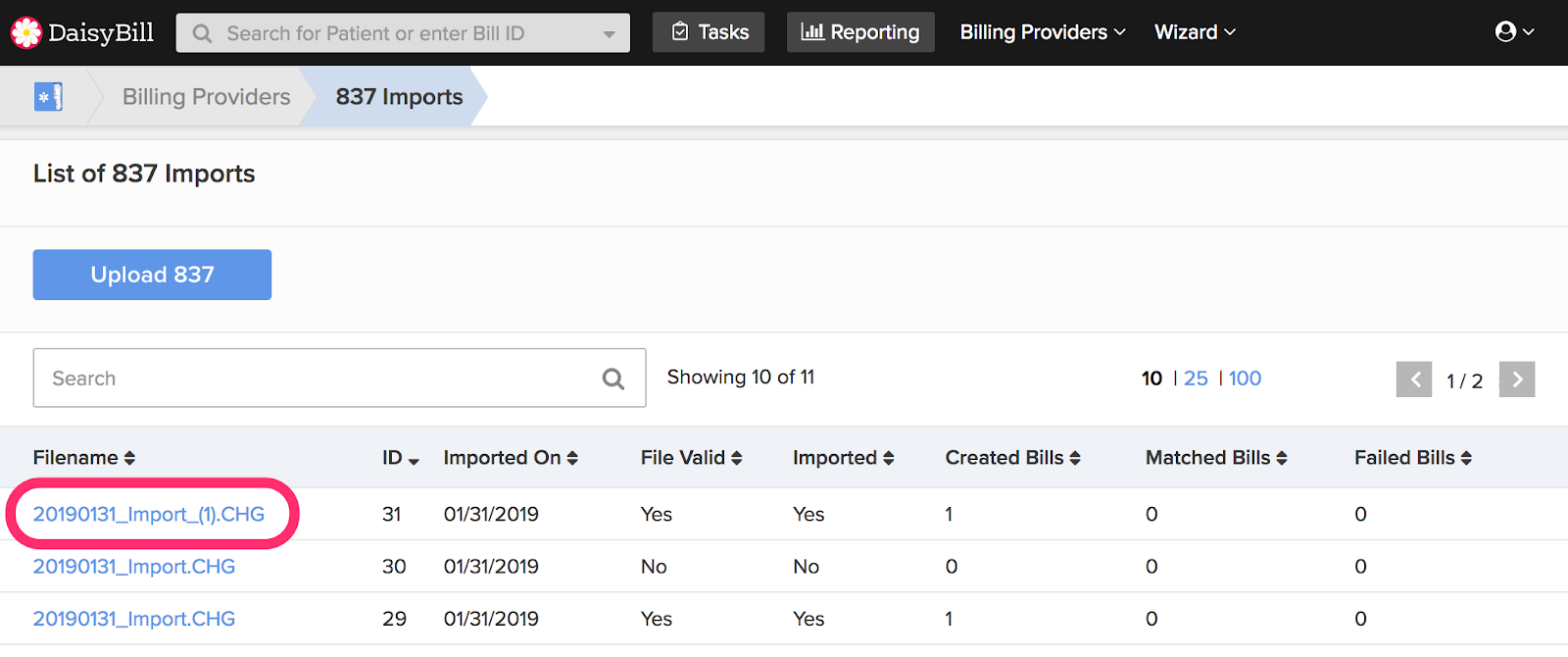The height and width of the screenshot is (657, 1568).
Task: Open file 20190131_Import_(1).CHG
Action: (x=149, y=515)
